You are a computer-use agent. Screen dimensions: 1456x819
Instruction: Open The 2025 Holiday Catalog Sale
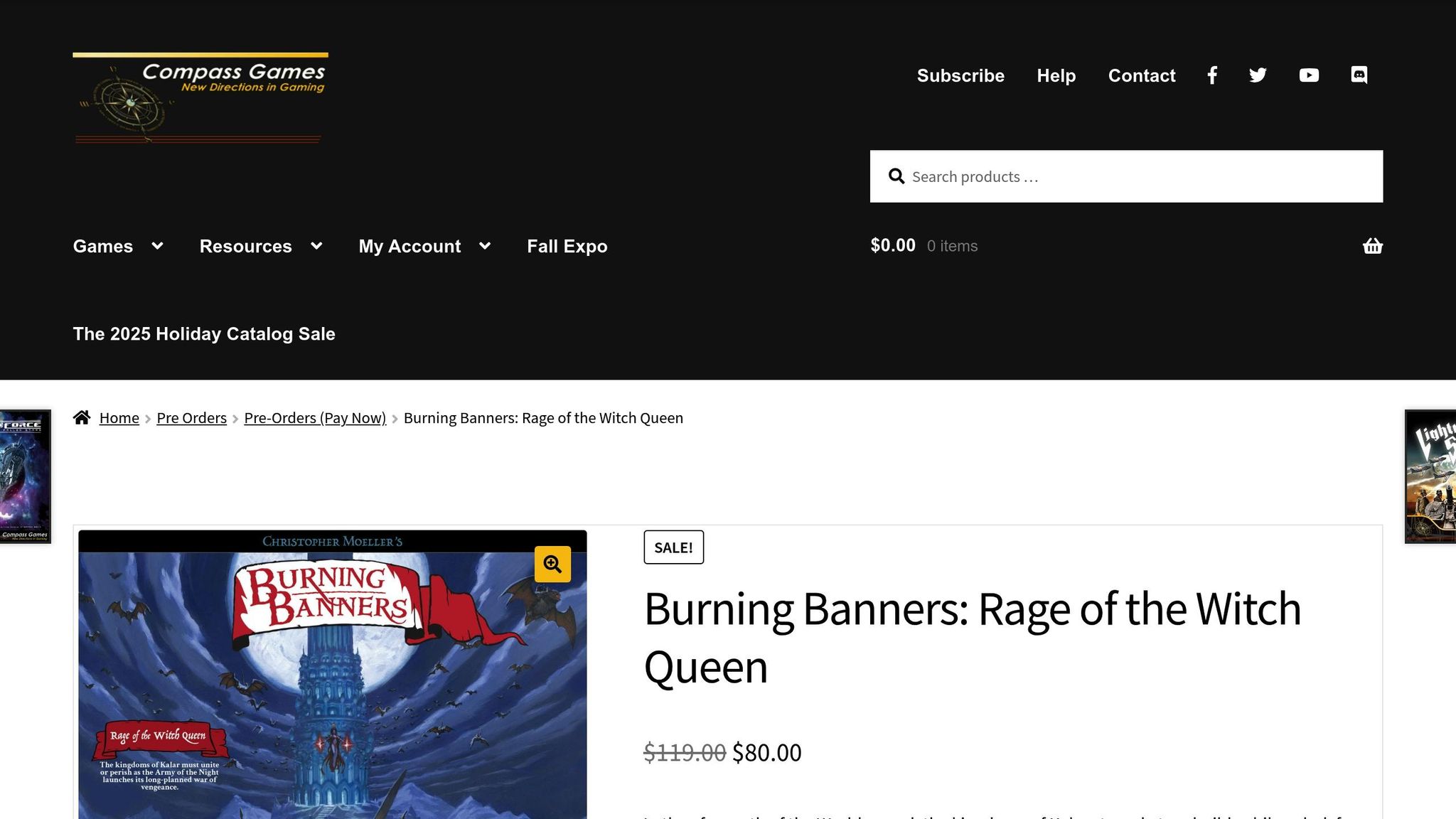click(204, 333)
